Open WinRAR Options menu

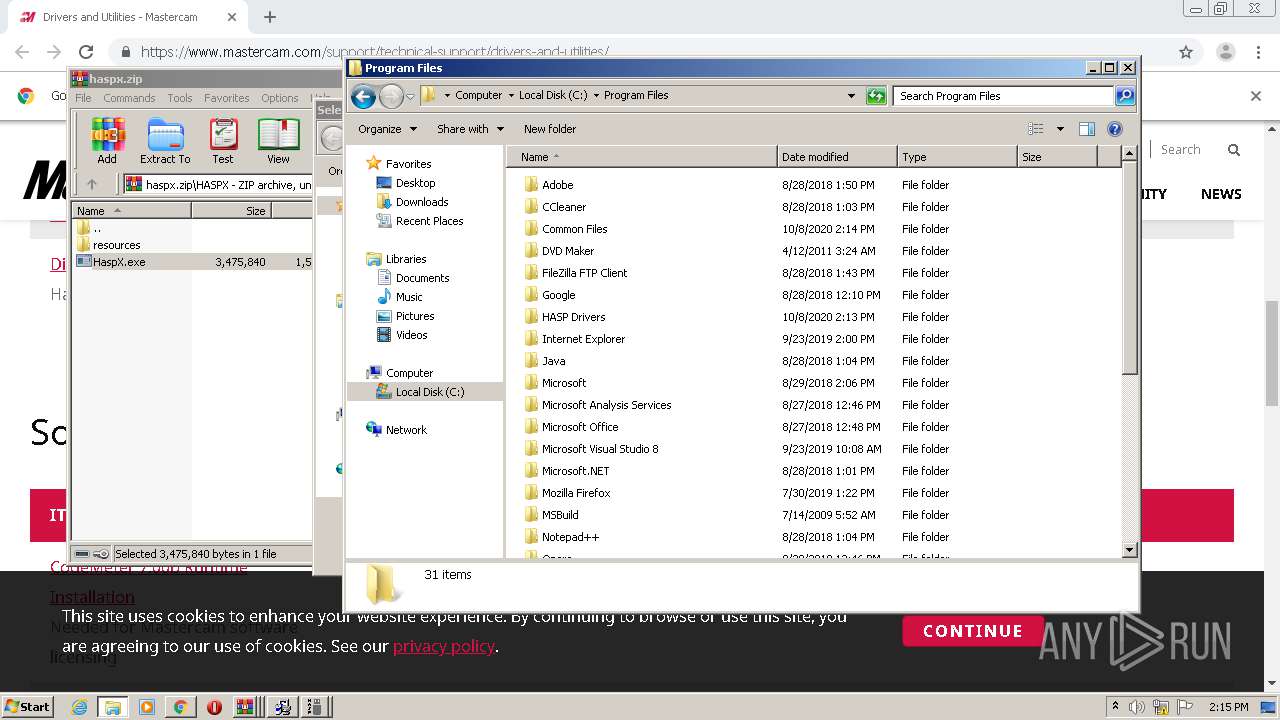(x=280, y=98)
